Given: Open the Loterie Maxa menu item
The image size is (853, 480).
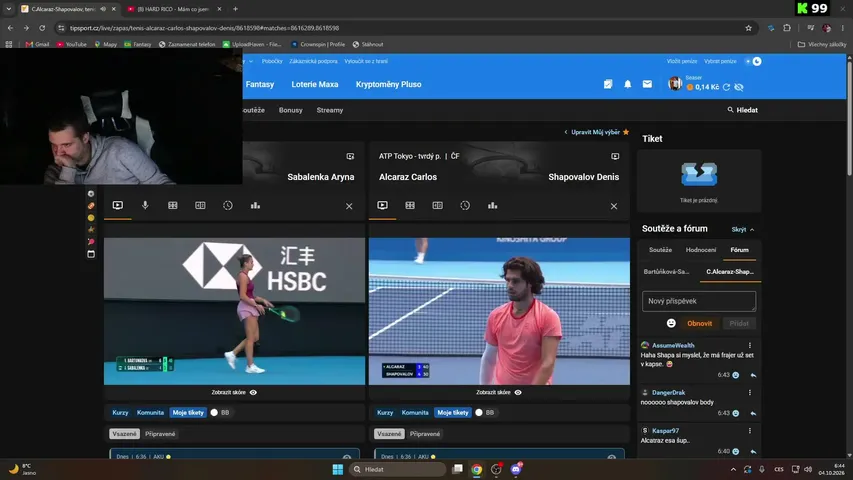Looking at the screenshot, I should pyautogui.click(x=314, y=84).
